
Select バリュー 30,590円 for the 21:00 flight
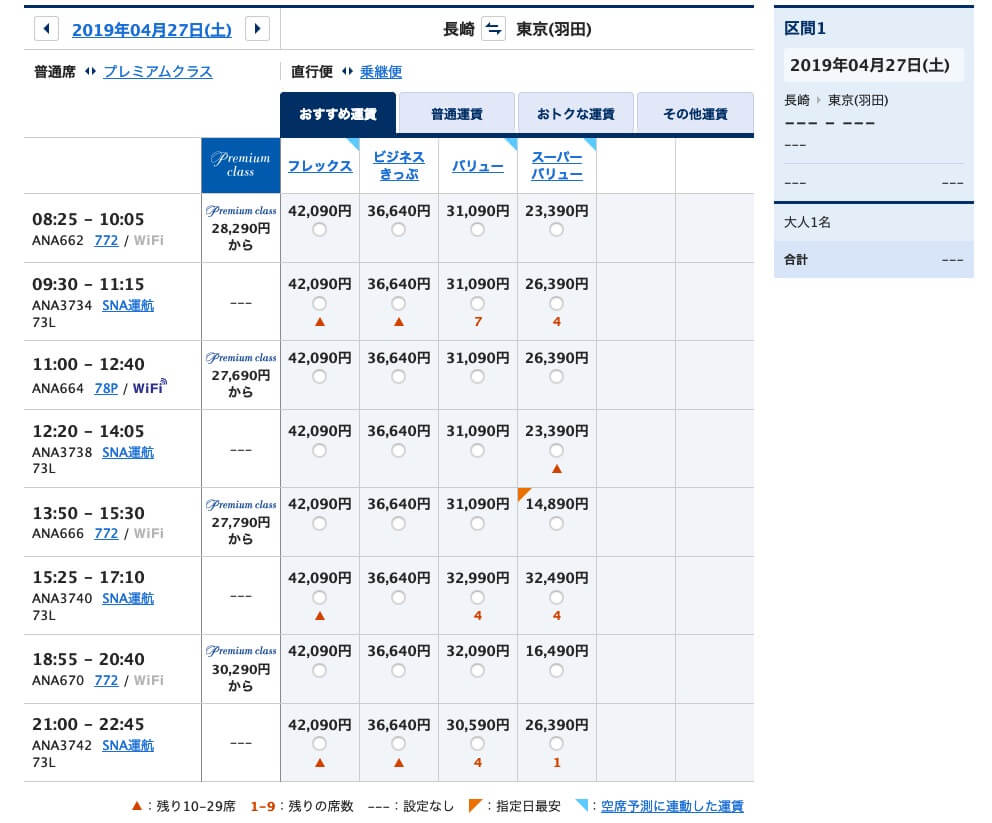[x=478, y=744]
